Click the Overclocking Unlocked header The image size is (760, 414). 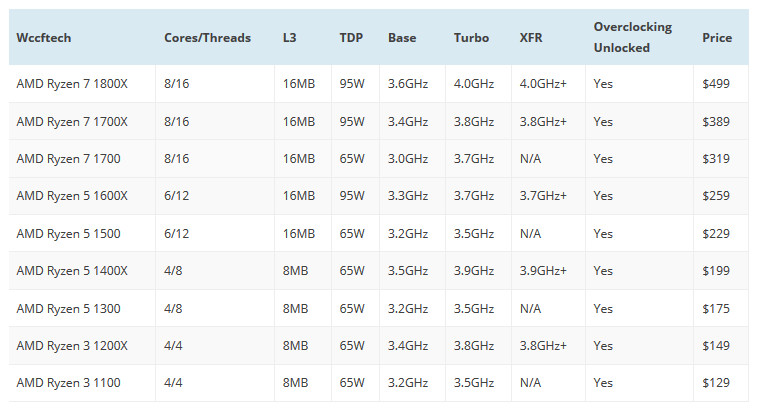(x=632, y=37)
